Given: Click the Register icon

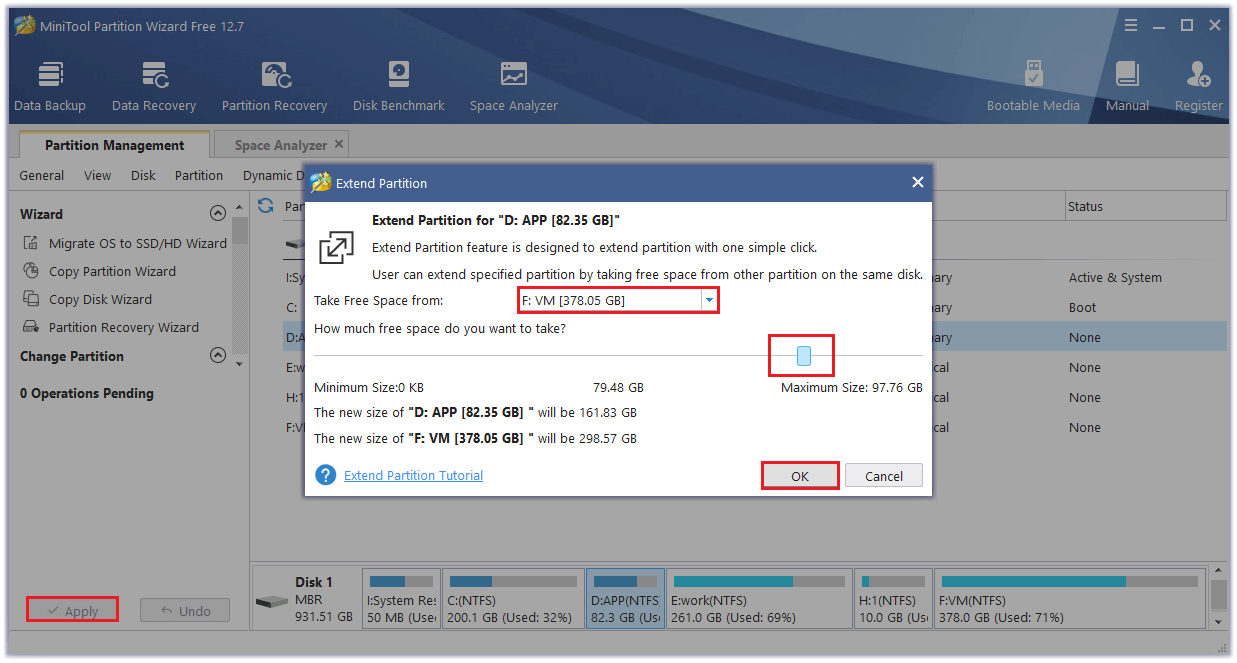Looking at the screenshot, I should point(1199,86).
